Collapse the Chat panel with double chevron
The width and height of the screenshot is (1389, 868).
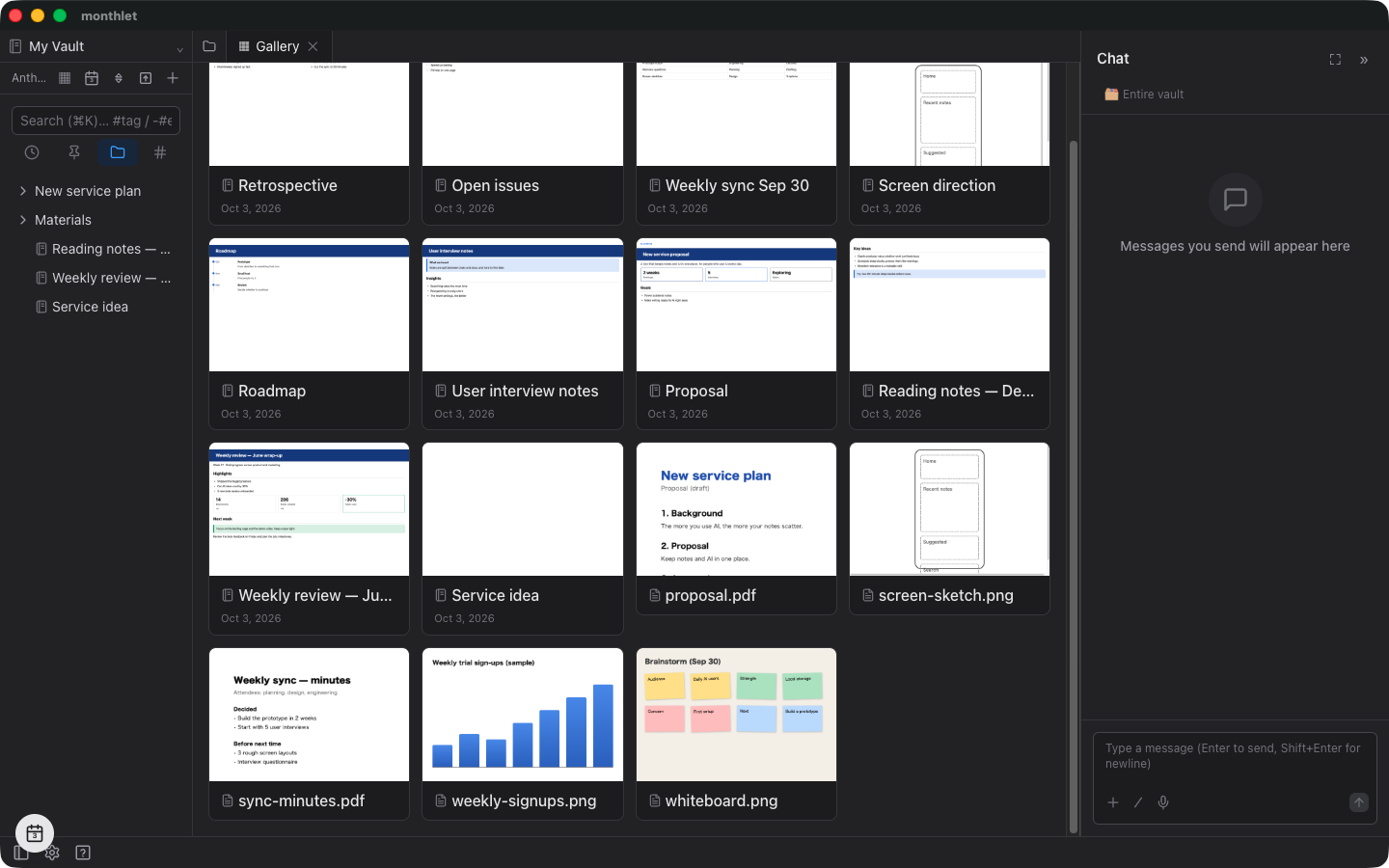tap(1364, 60)
